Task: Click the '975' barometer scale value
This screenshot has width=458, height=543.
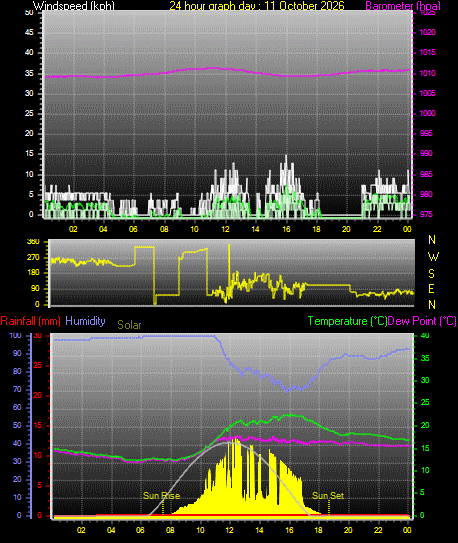Action: [x=426, y=214]
